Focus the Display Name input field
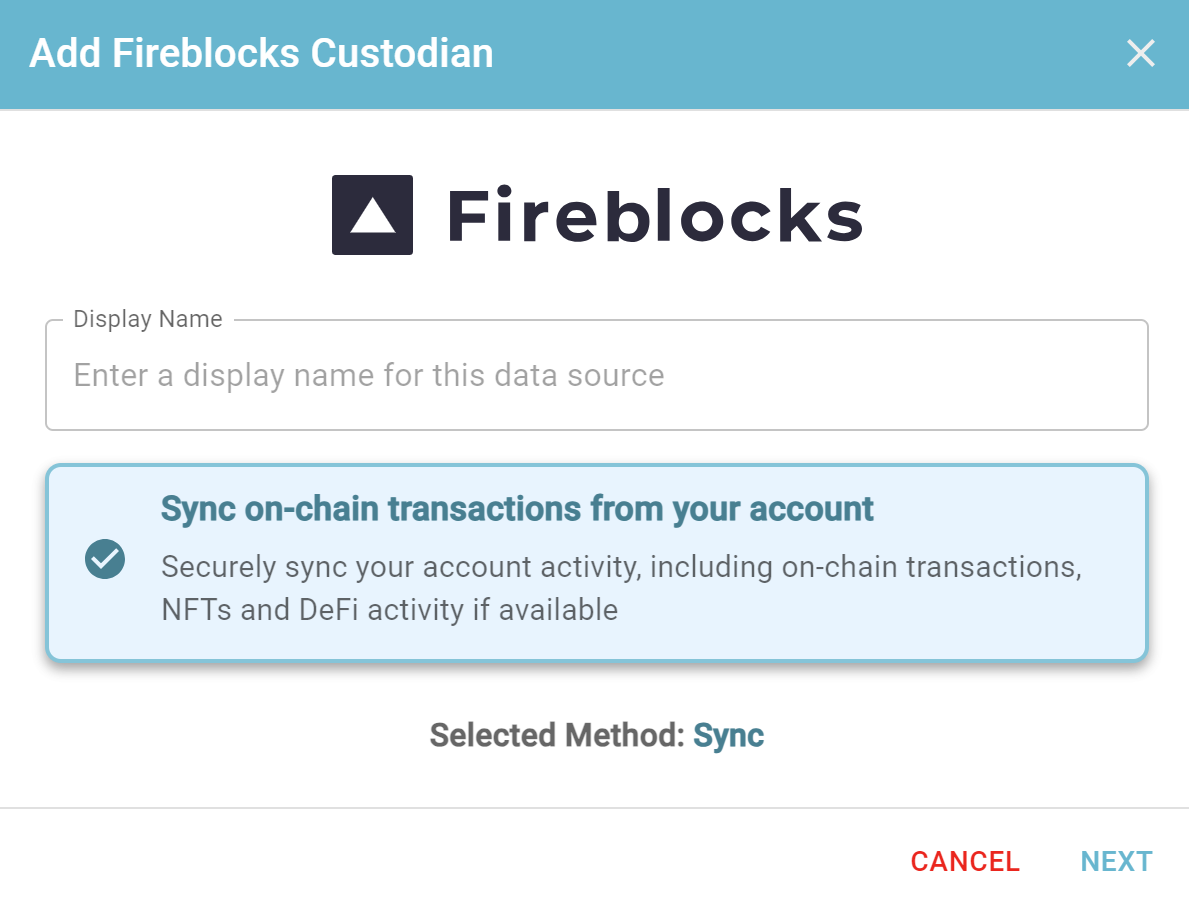The image size is (1189, 905). (597, 375)
